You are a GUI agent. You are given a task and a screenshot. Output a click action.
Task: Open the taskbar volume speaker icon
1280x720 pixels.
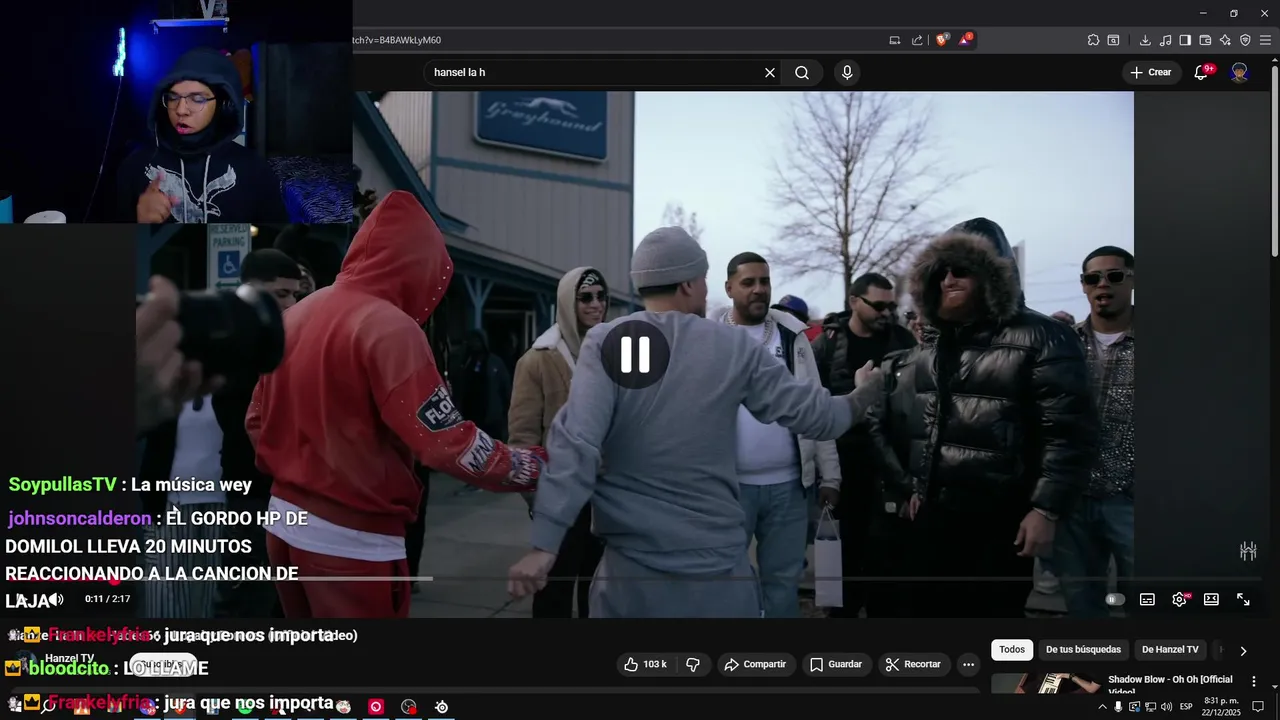[x=1166, y=707]
